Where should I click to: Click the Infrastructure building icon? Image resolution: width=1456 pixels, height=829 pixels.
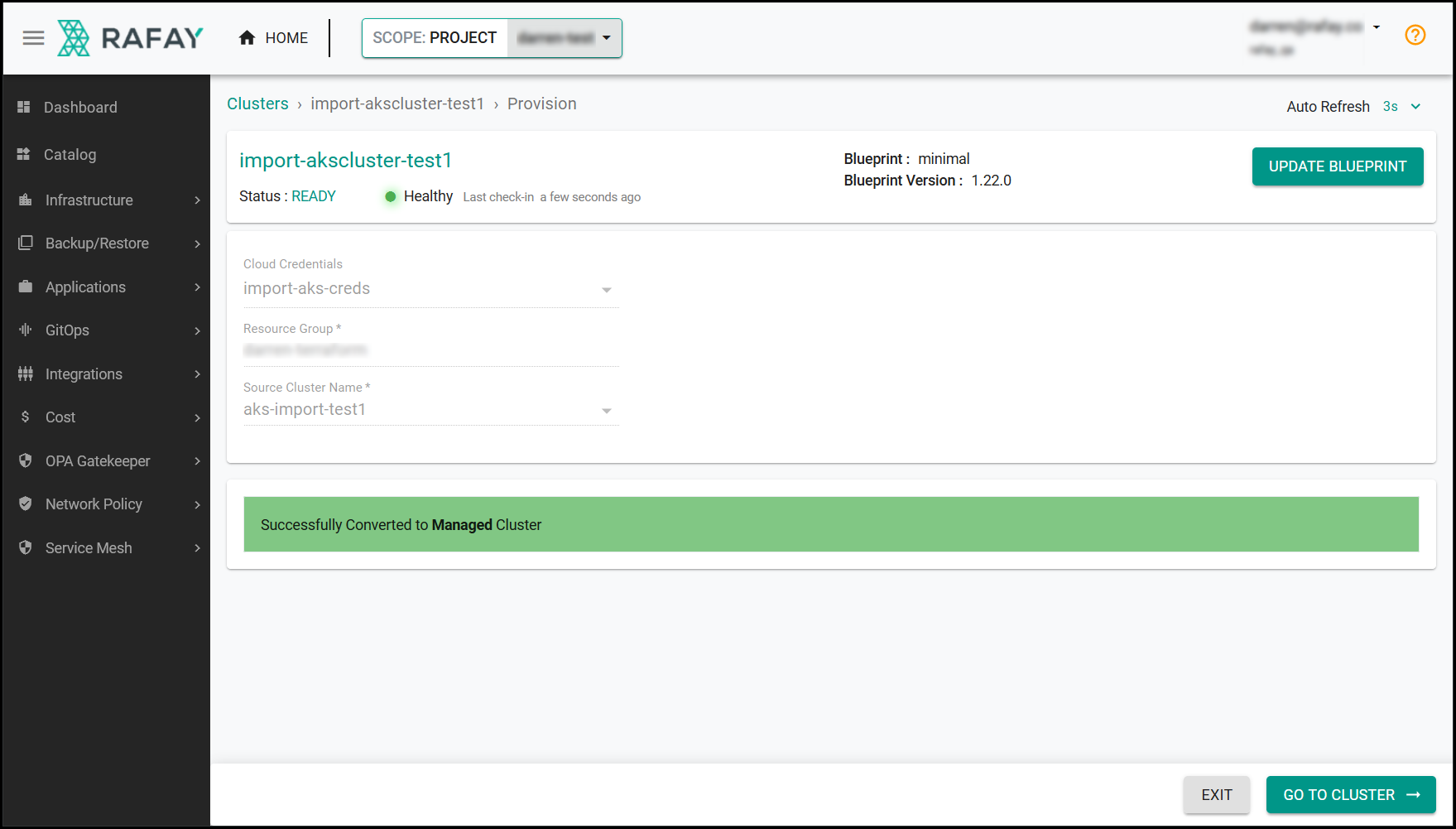pos(26,200)
